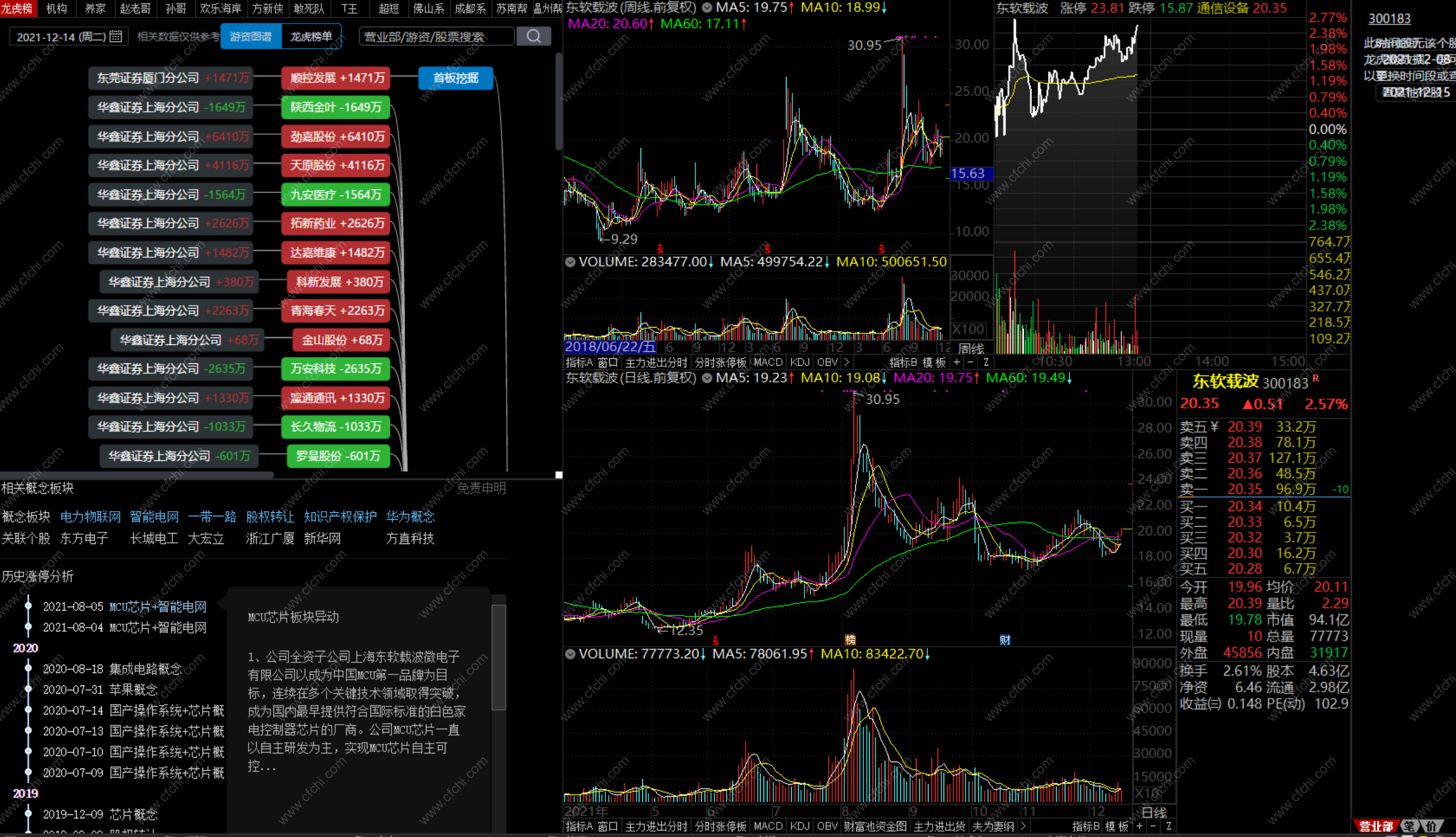The image size is (1456, 837).
Task: Open the 机构 tab in the top bar
Action: (x=57, y=8)
